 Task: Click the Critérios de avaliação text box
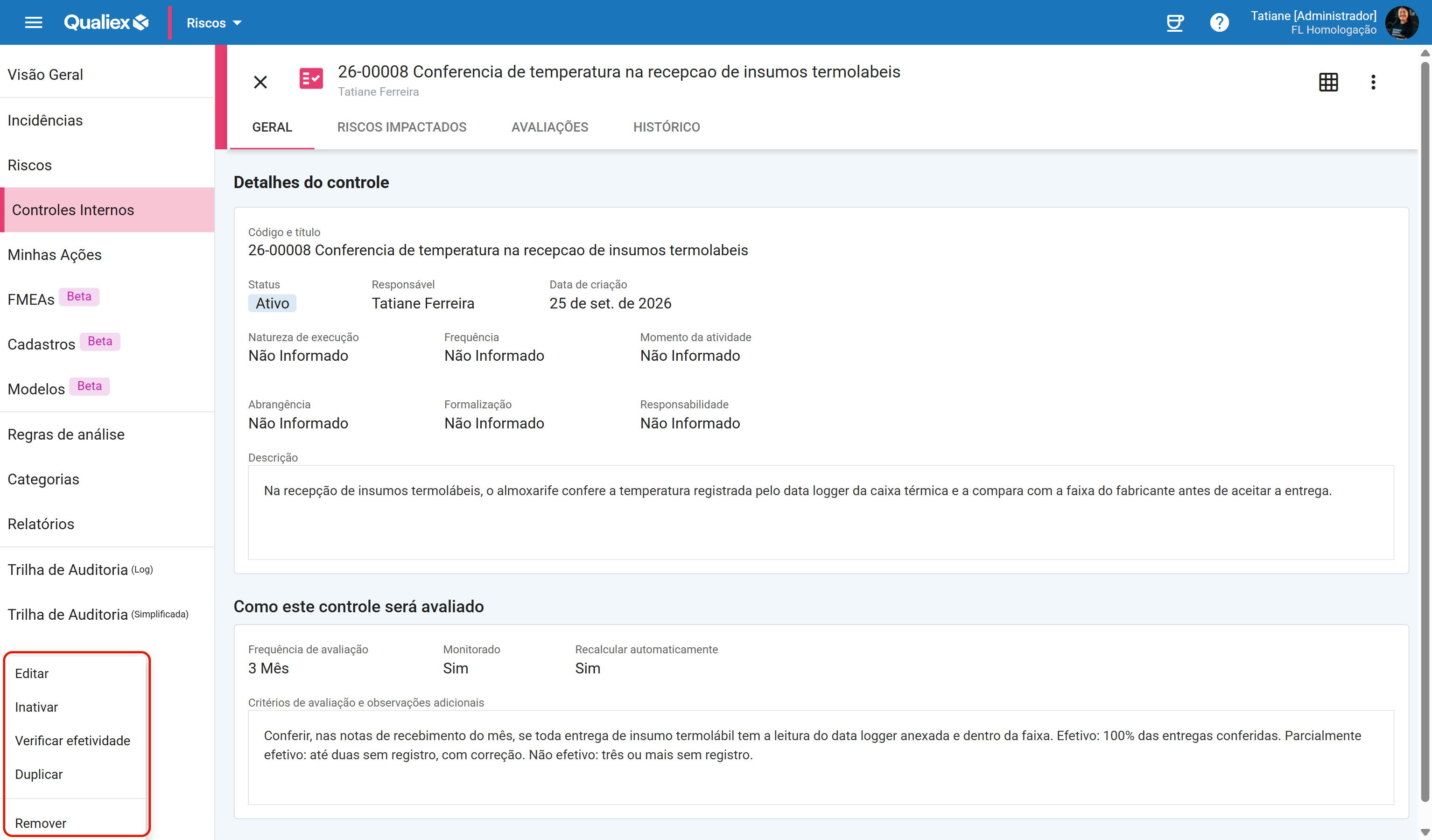point(821,757)
